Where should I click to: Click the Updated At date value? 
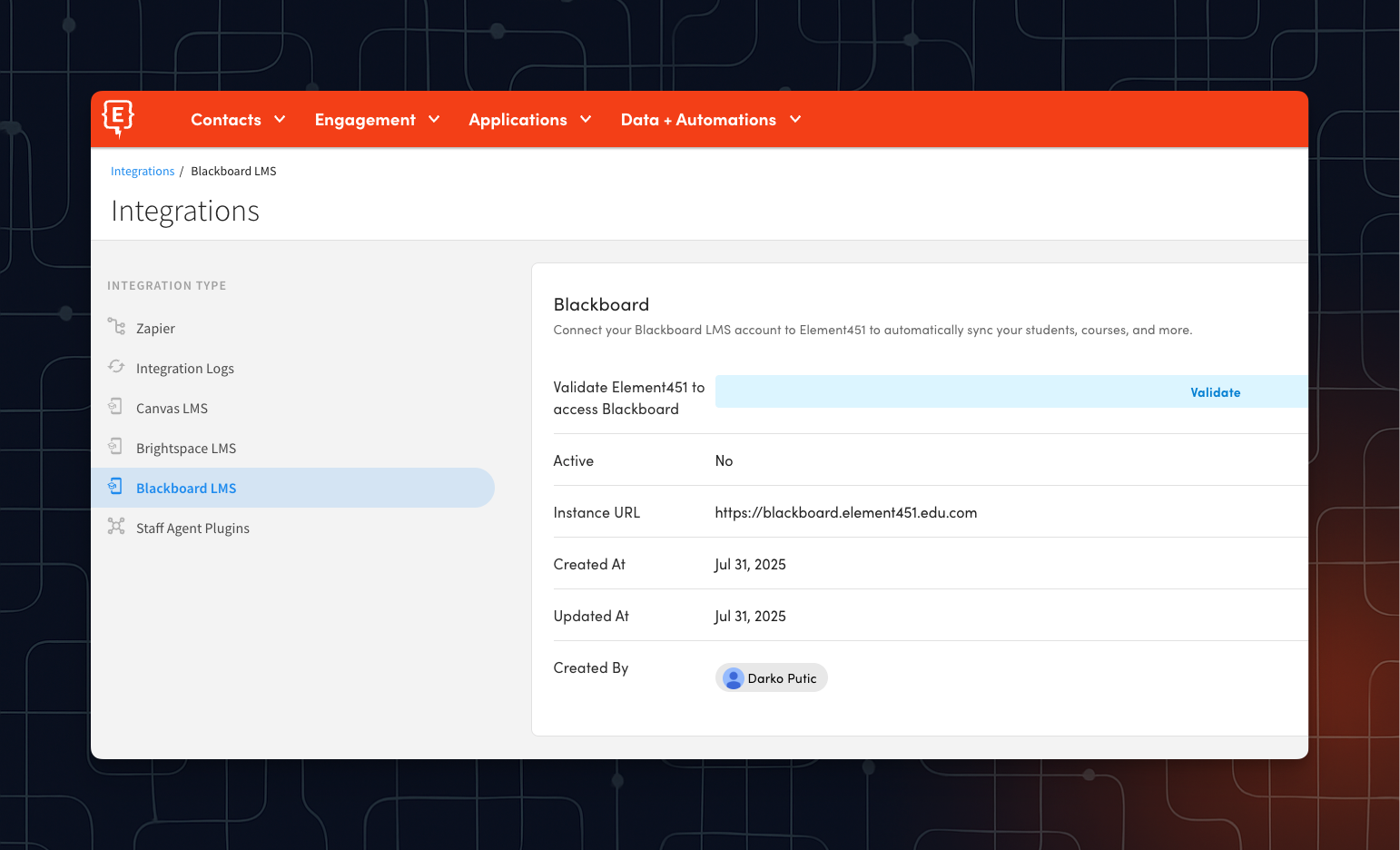pyautogui.click(x=750, y=616)
